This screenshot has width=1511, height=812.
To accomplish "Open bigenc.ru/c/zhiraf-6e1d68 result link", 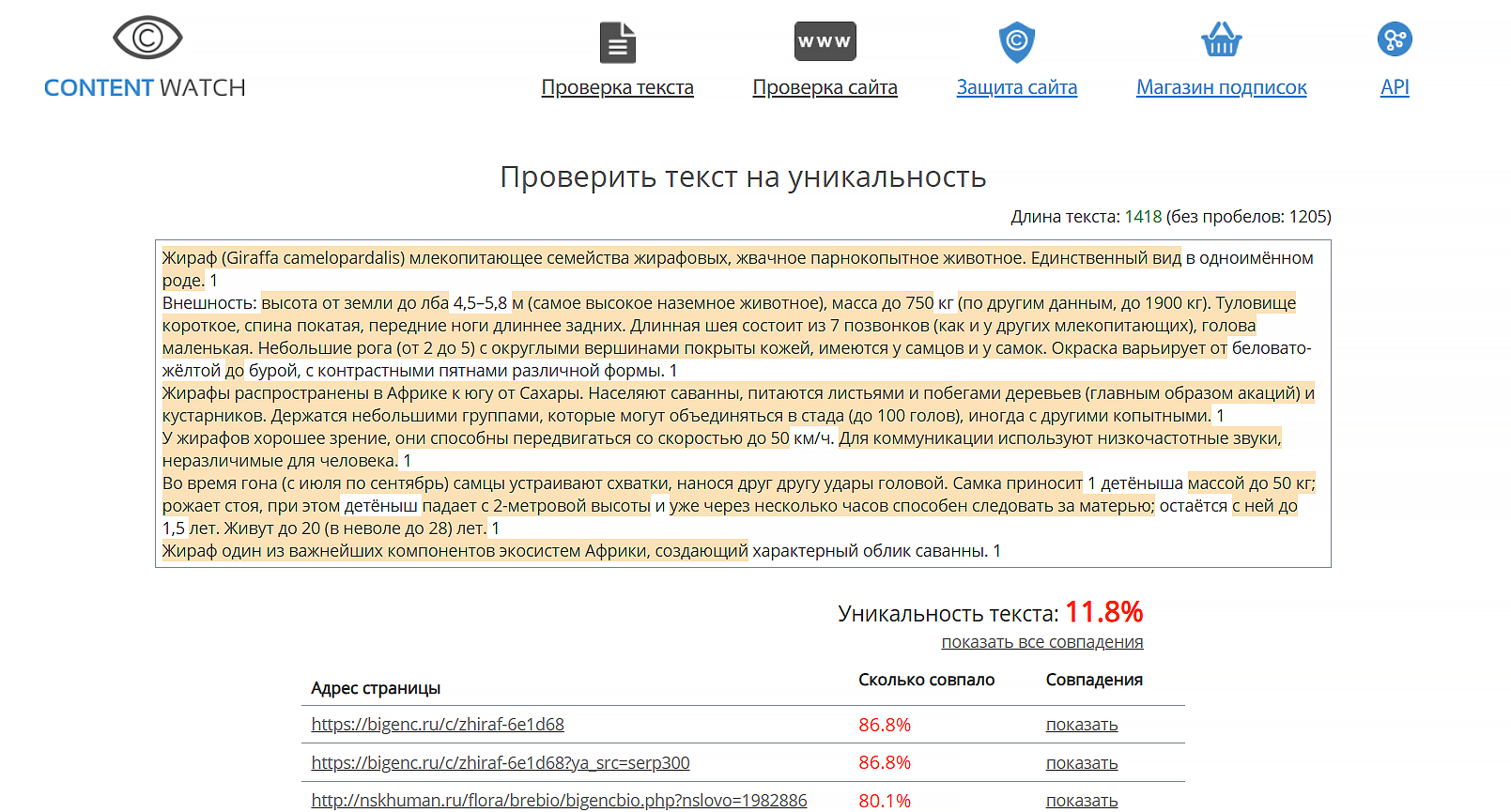I will point(438,725).
